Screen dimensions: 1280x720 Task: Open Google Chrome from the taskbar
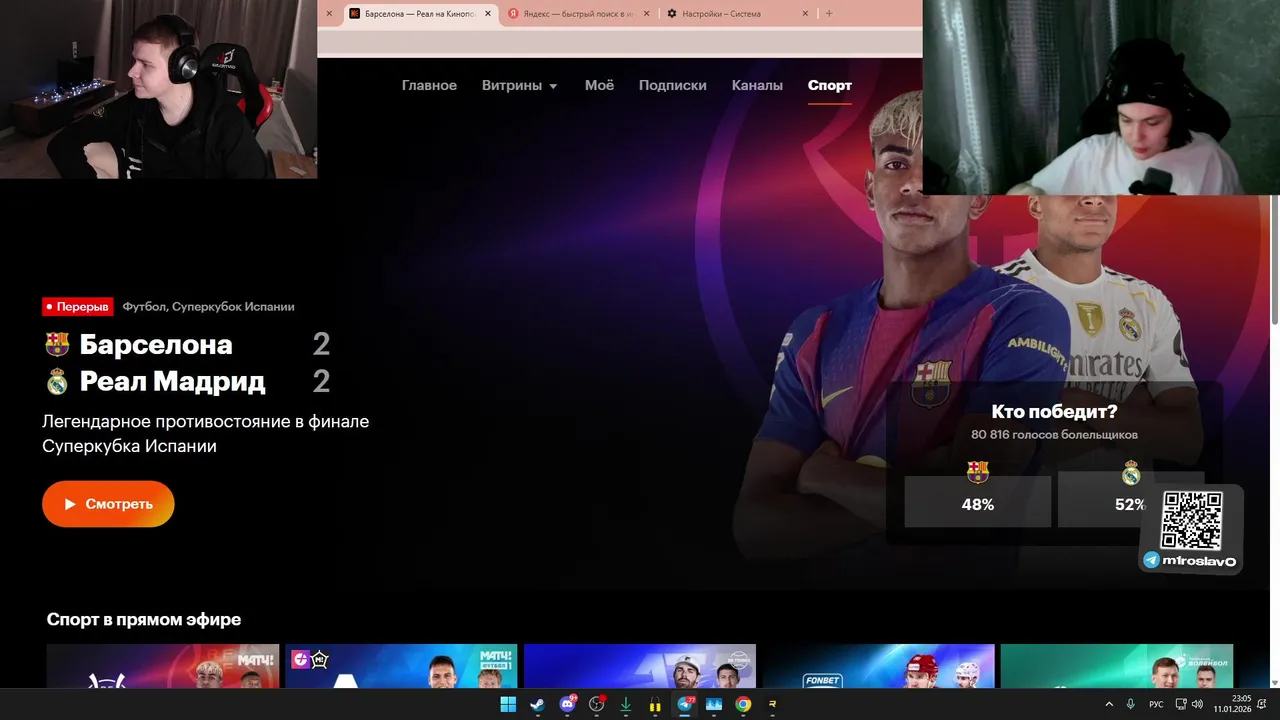tap(743, 704)
